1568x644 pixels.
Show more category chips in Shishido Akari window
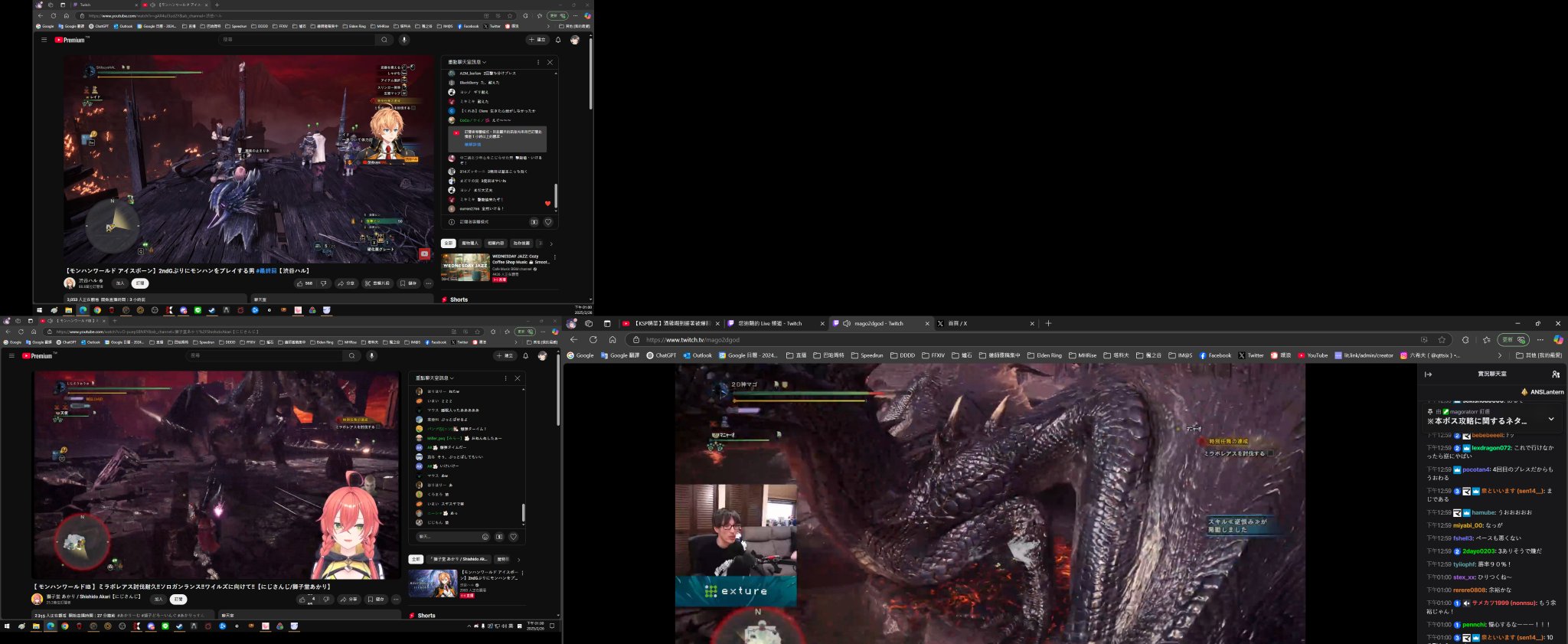(x=518, y=560)
